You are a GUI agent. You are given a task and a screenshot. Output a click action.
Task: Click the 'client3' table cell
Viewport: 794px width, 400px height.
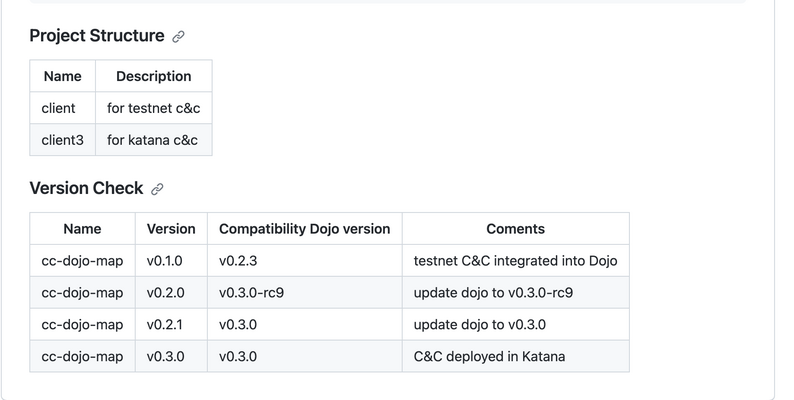[x=62, y=140]
